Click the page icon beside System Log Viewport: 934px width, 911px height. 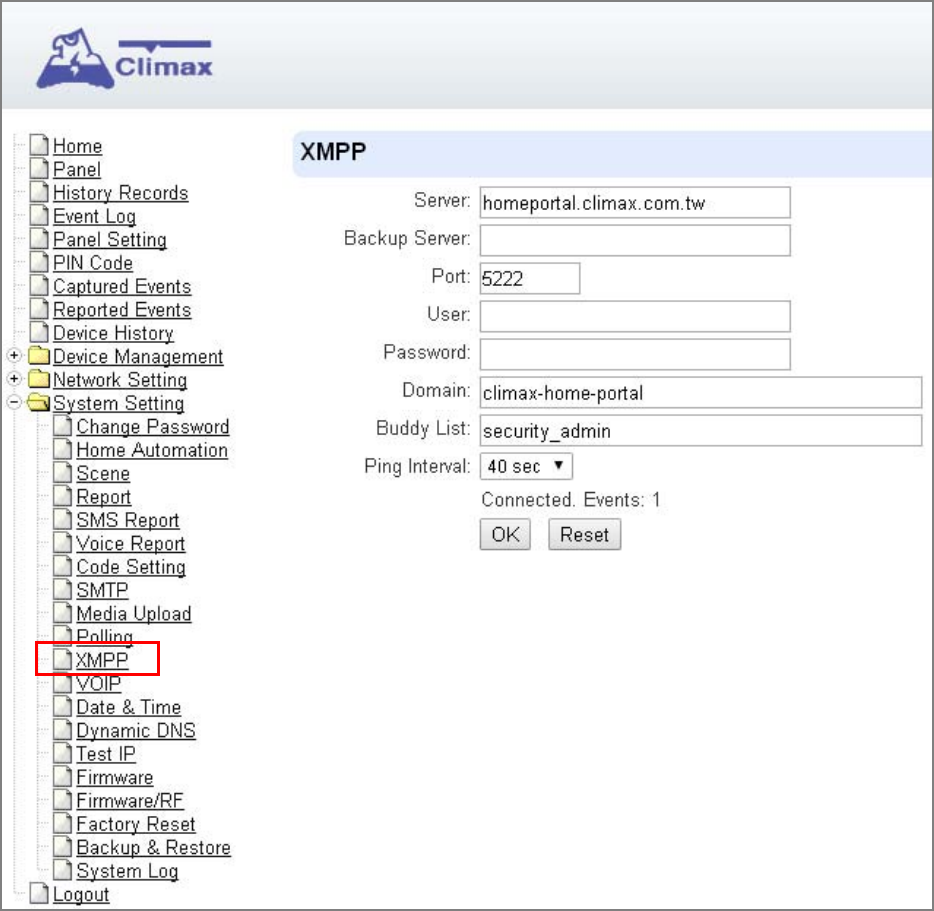point(63,870)
